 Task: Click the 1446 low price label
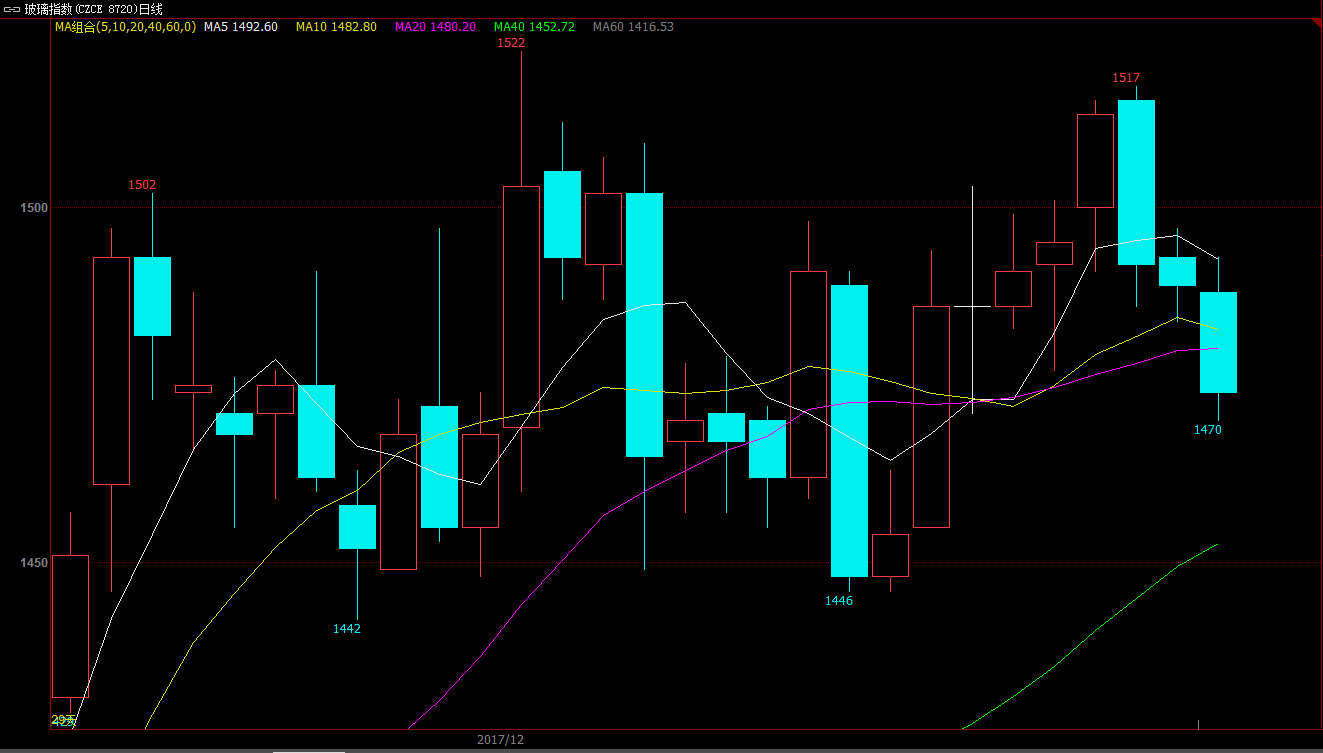coord(839,601)
